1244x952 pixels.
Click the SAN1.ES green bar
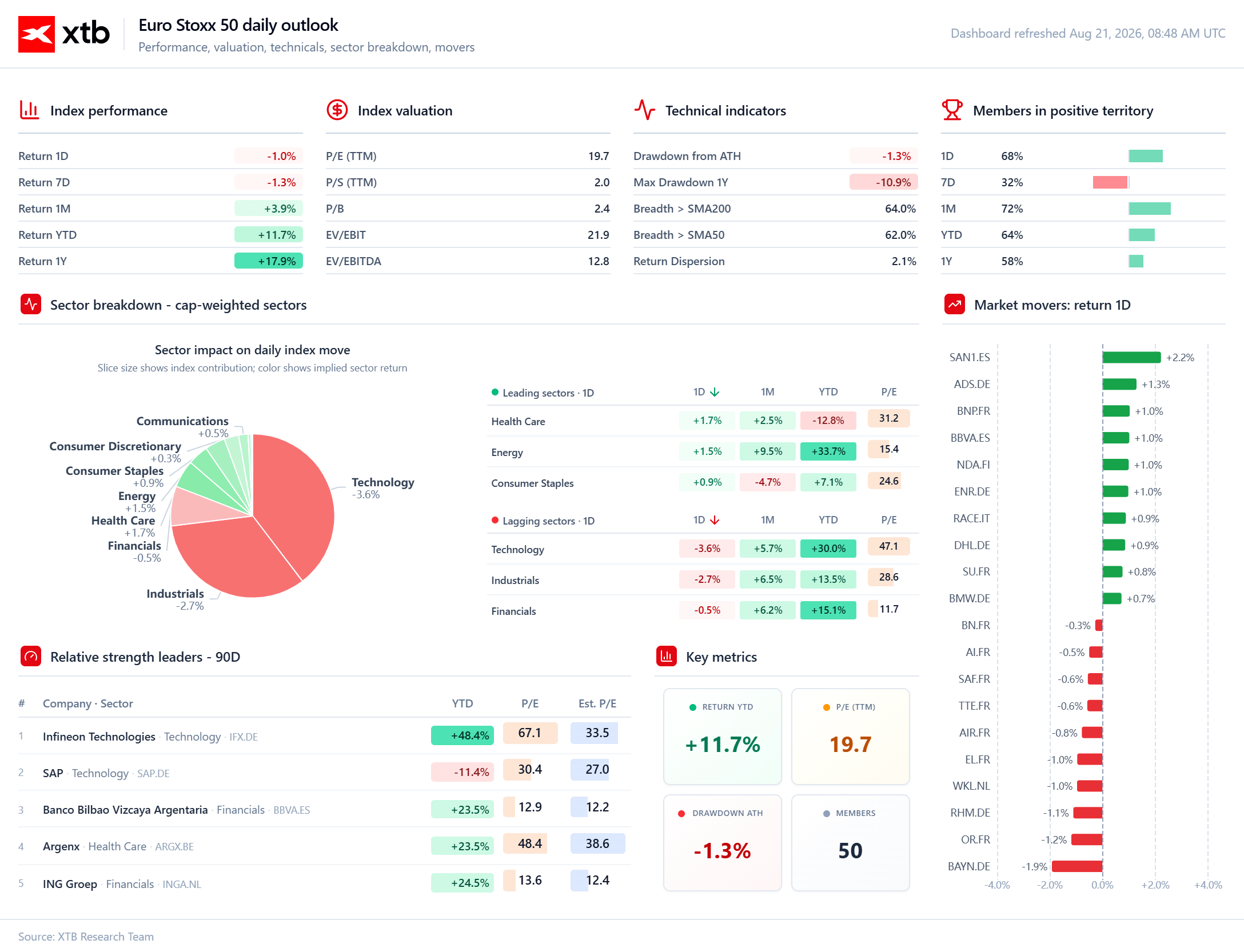(1131, 357)
